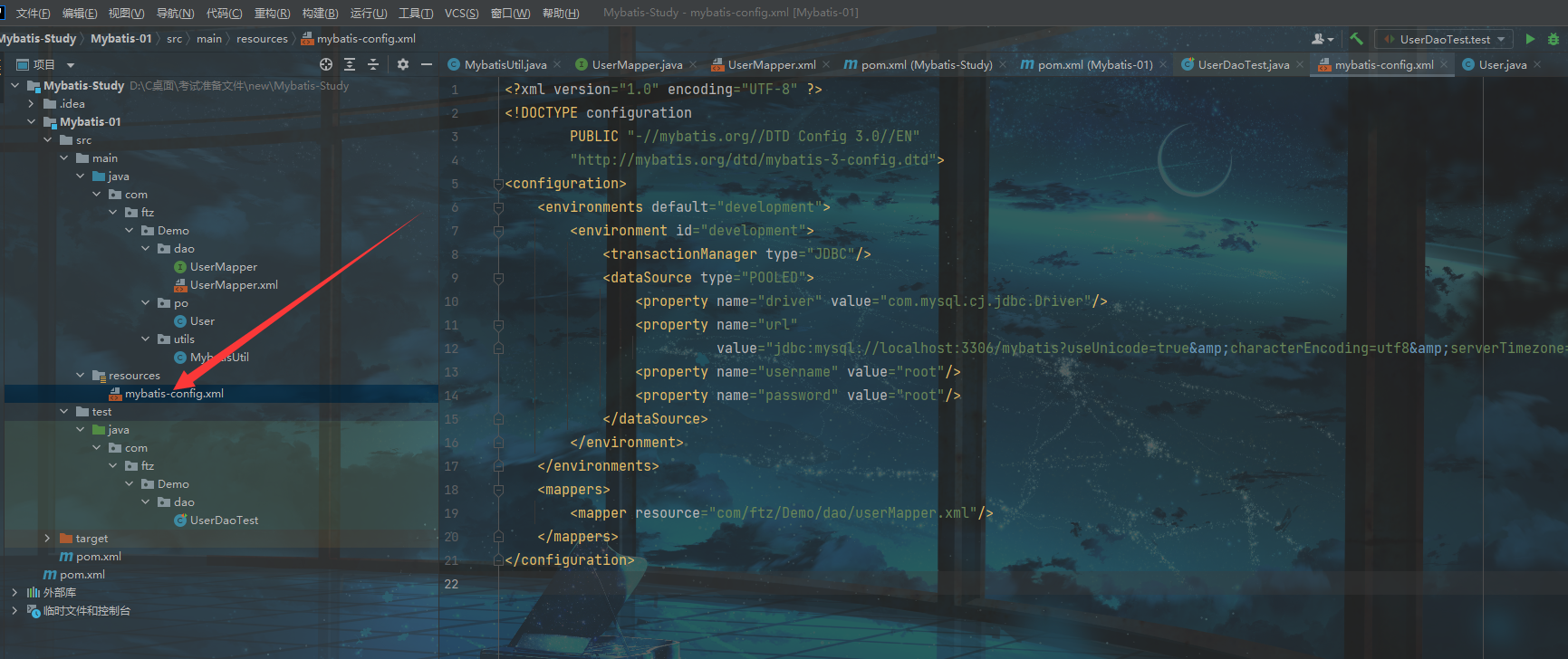Expand the .idea folder
The width and height of the screenshot is (1568, 659).
31,104
